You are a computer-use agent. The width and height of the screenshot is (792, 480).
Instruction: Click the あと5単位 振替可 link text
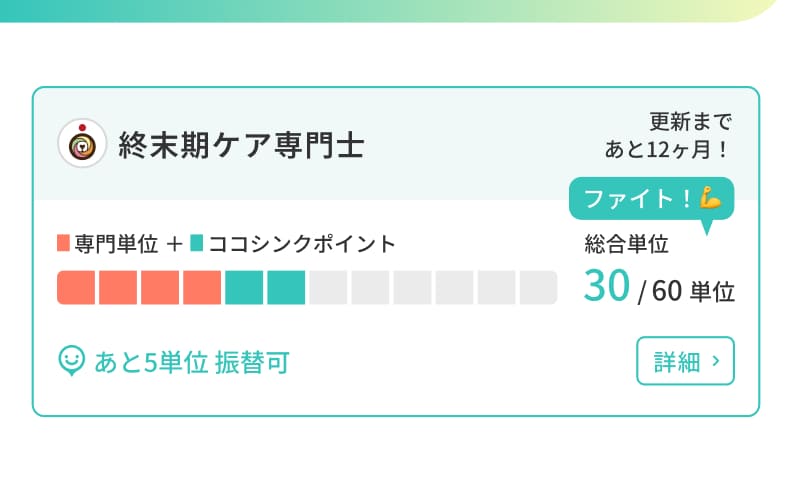(191, 361)
